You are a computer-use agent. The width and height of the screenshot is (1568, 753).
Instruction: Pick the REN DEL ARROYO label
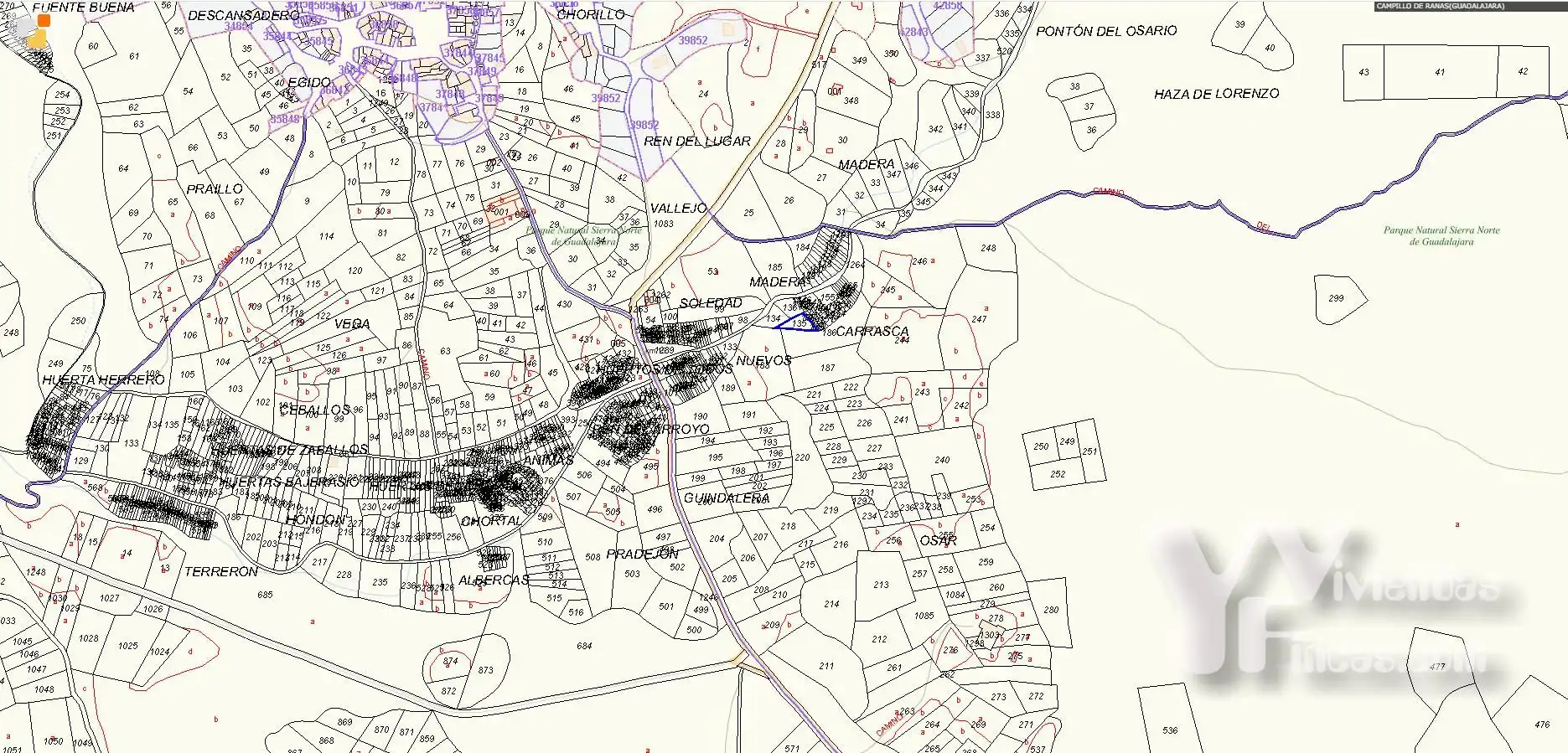pos(650,429)
